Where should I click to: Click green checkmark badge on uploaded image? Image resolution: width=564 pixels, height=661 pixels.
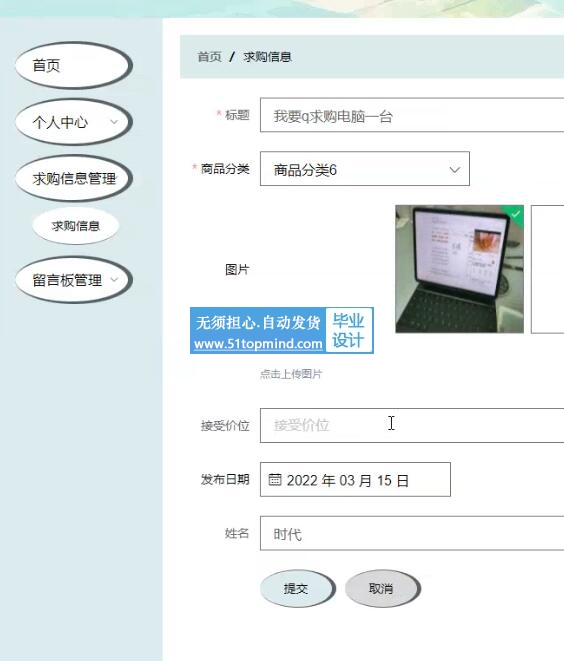coord(516,214)
